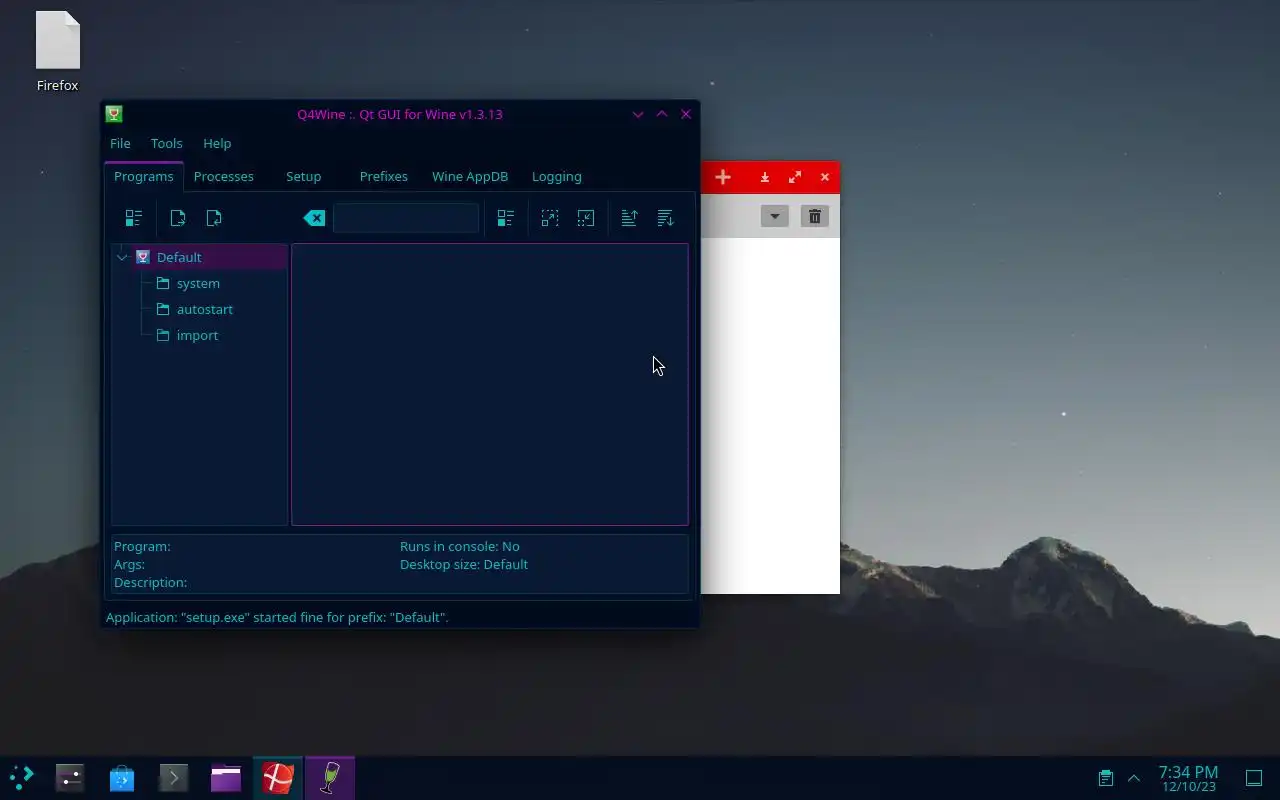Open the clipboard tray icon
Image resolution: width=1280 pixels, height=800 pixels.
tap(1105, 777)
